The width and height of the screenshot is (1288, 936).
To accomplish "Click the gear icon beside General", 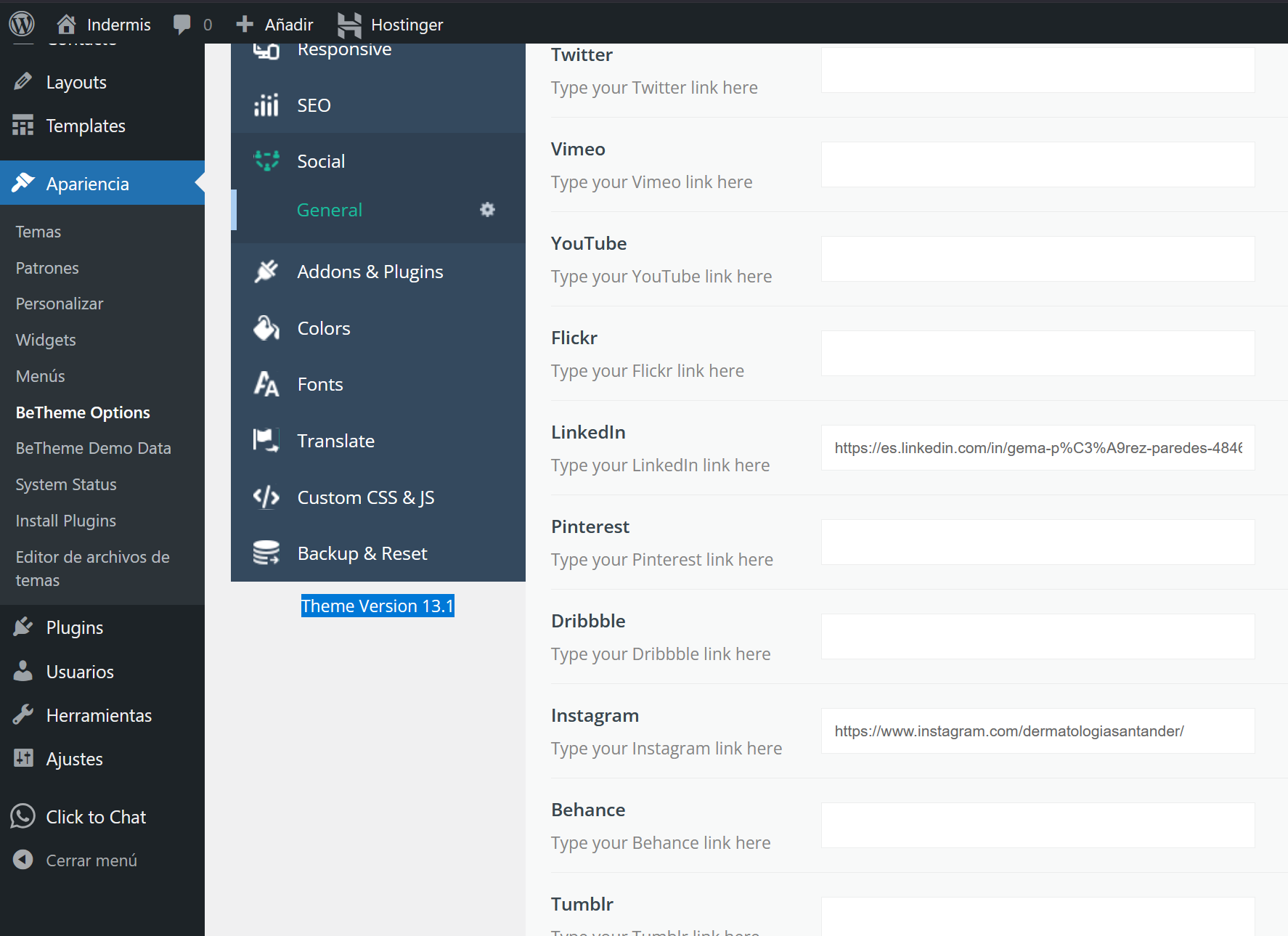I will (487, 210).
